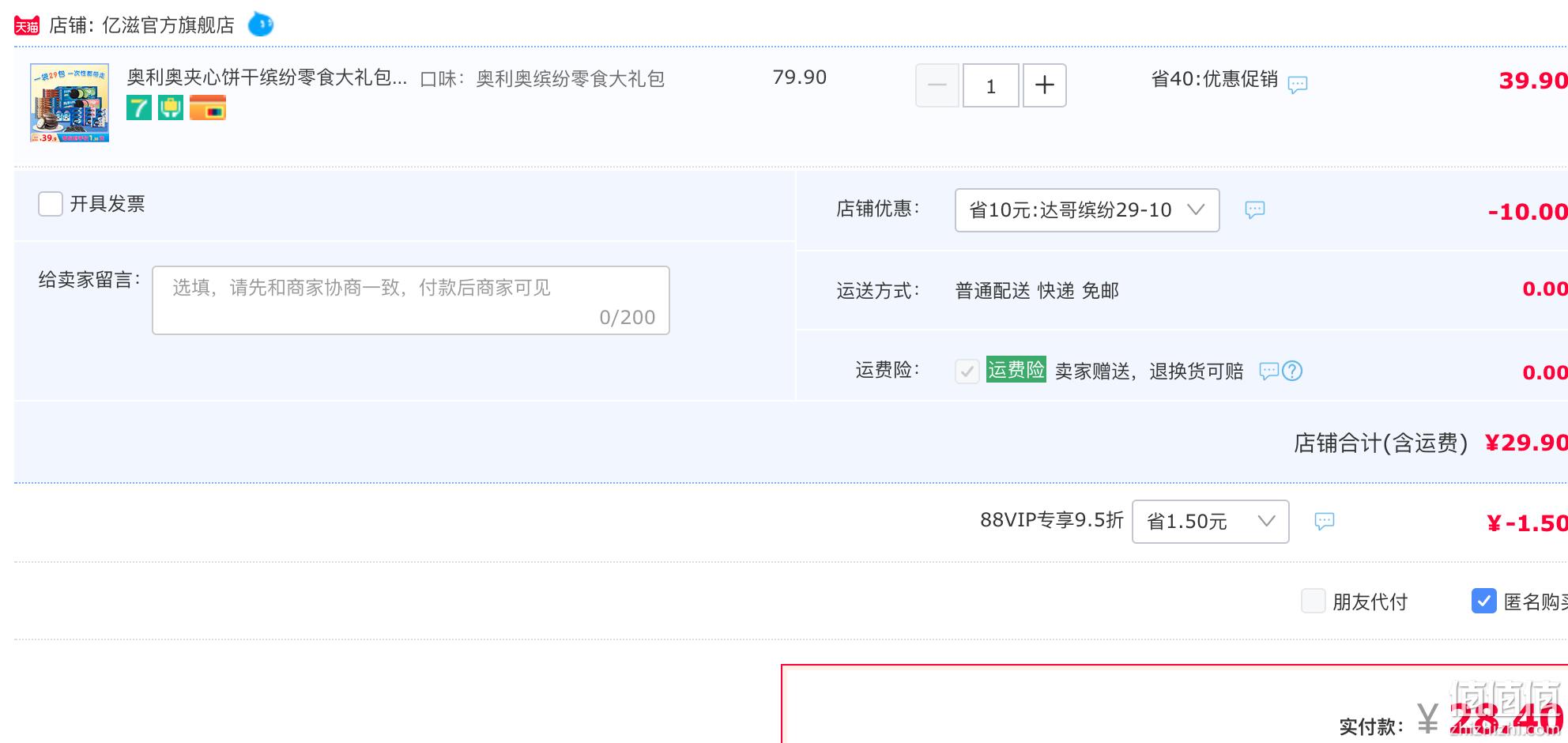
Task: Click the 店铺合计(含运费) subtotal label
Action: pos(1381,443)
